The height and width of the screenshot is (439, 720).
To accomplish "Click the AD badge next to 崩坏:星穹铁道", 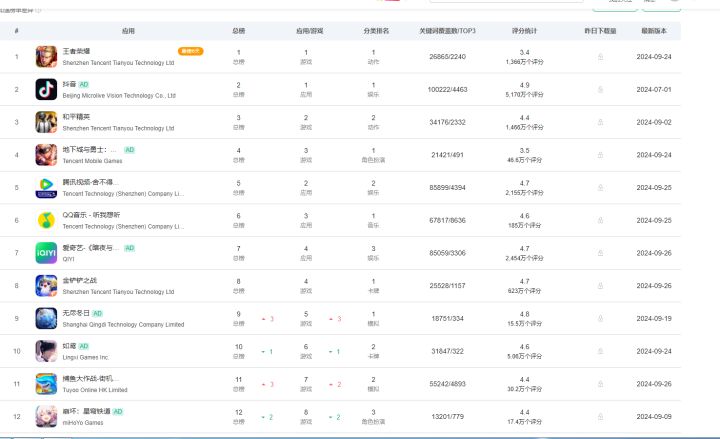I will tap(118, 411).
